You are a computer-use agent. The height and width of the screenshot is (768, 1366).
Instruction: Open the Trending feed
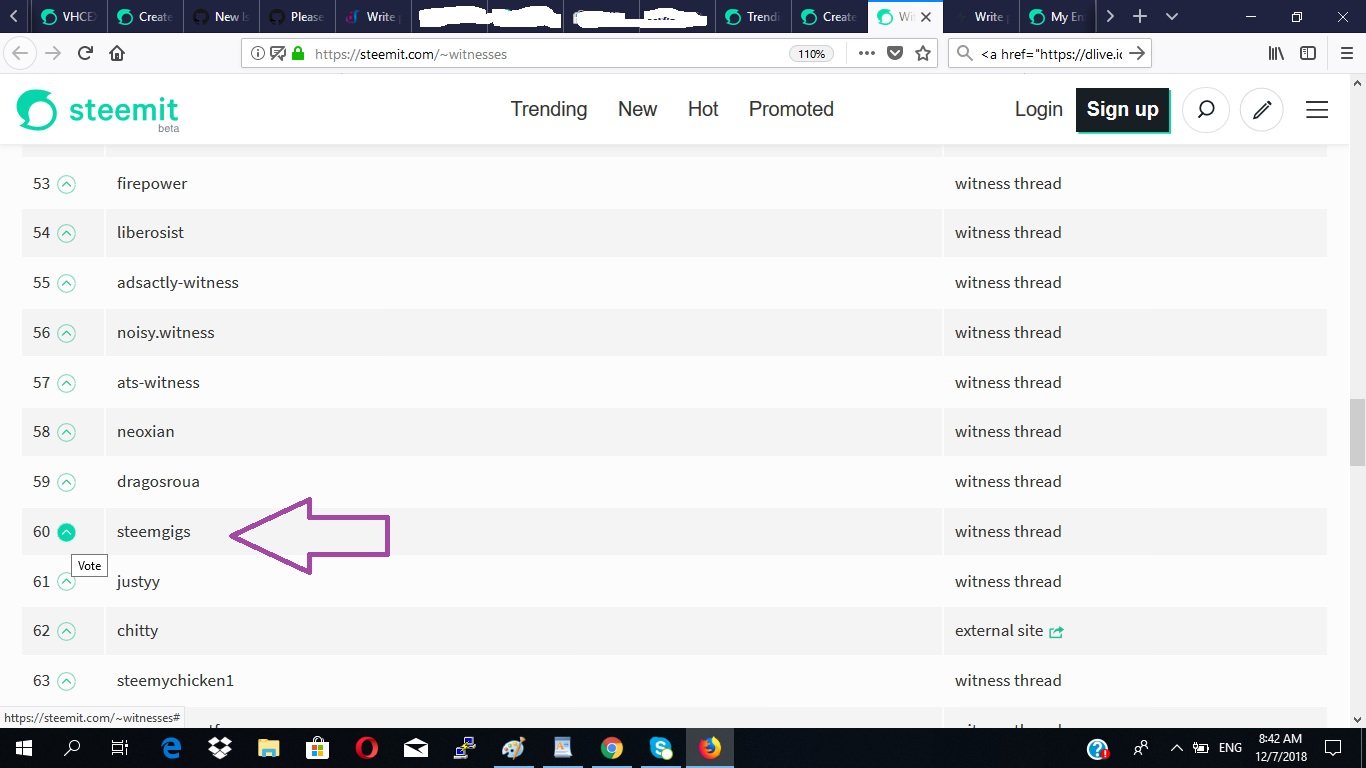pyautogui.click(x=549, y=110)
